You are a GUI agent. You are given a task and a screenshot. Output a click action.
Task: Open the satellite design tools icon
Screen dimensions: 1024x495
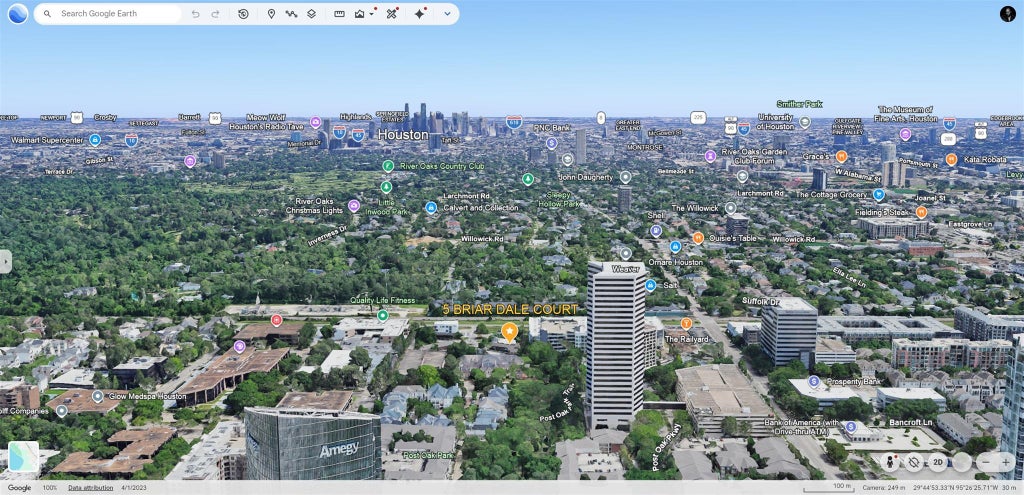pos(391,14)
